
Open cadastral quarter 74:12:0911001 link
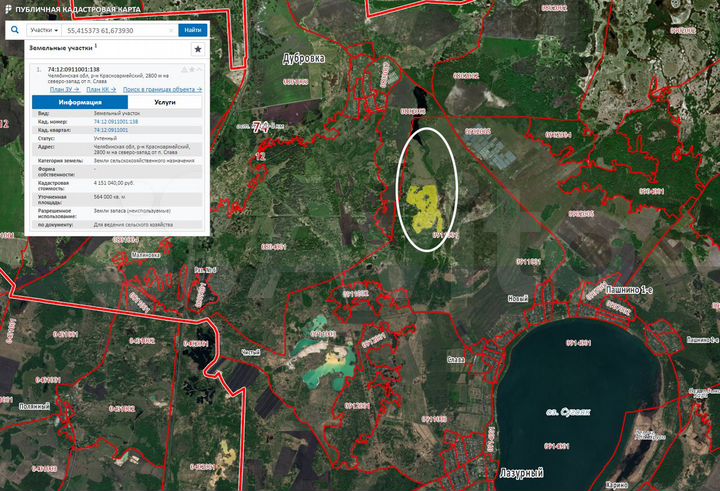111,130
